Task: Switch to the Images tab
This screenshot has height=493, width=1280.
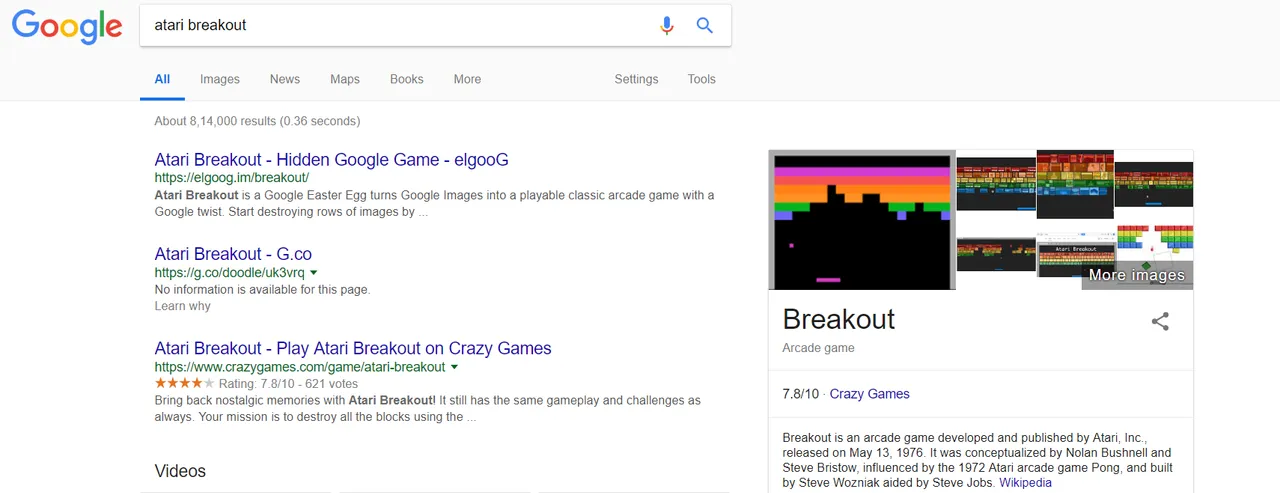Action: 220,79
